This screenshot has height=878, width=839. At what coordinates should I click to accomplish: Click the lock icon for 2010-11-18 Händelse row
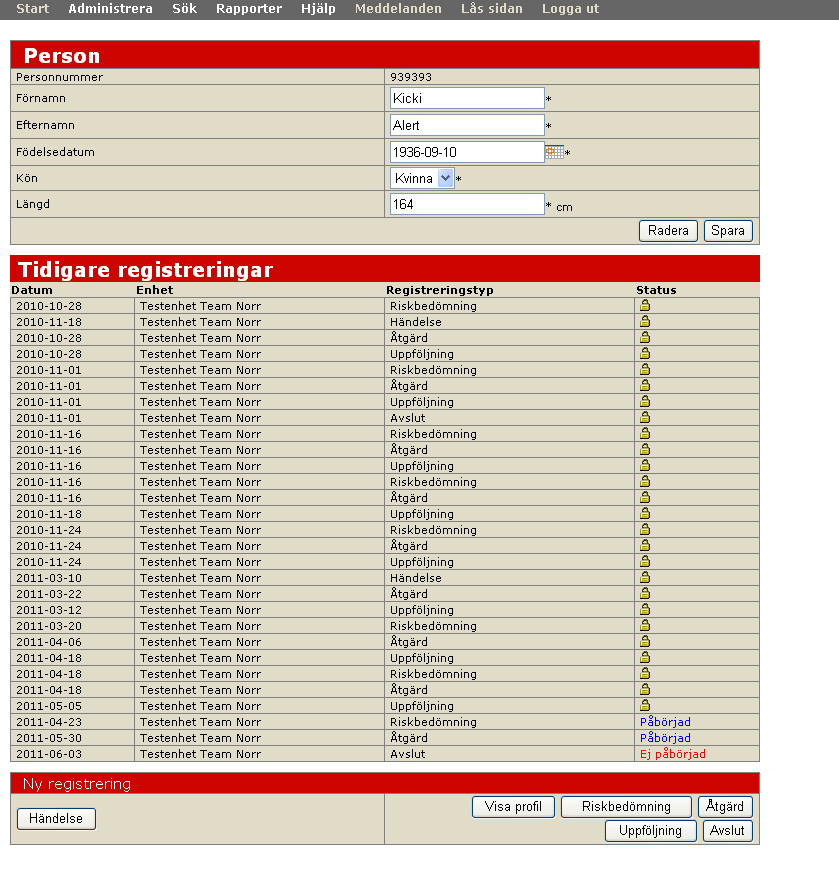point(645,321)
